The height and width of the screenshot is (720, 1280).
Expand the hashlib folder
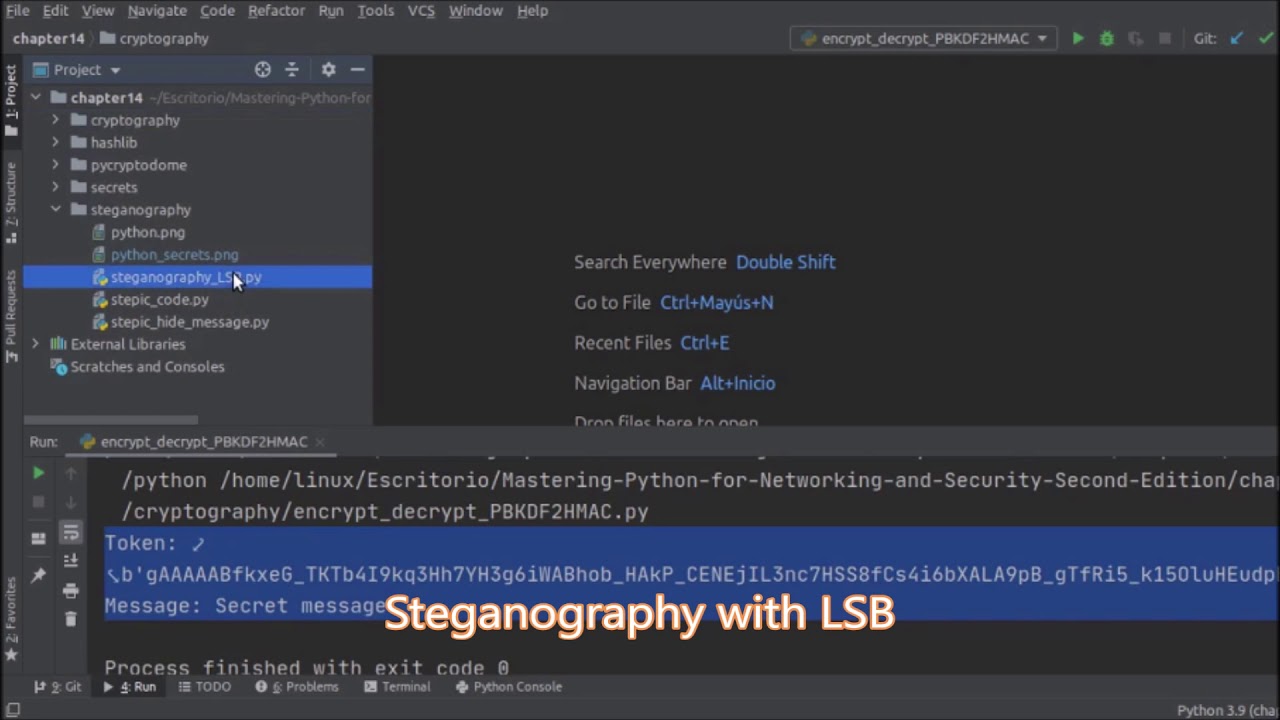55,142
